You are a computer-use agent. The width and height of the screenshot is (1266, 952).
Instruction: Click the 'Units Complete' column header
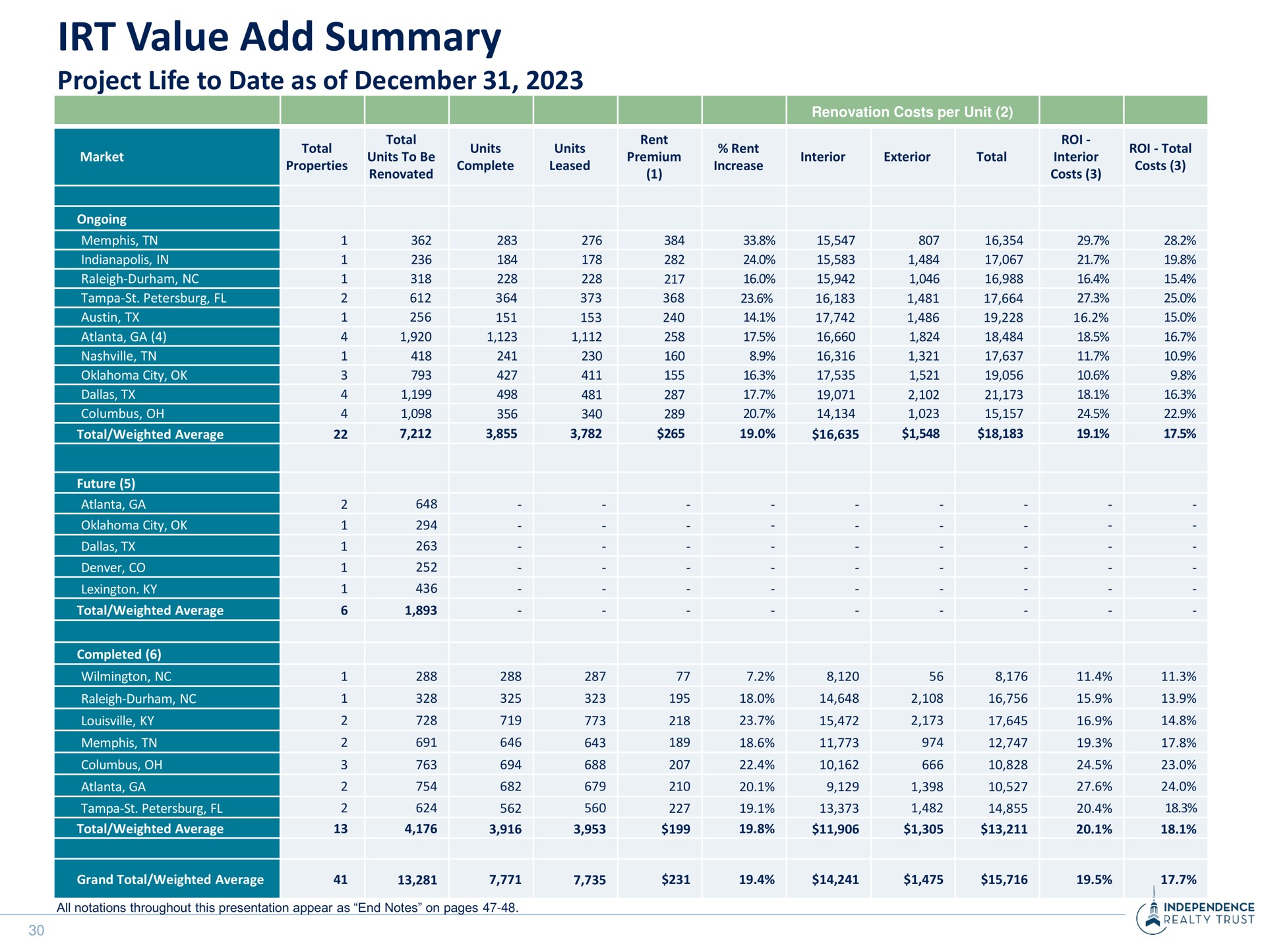point(485,157)
